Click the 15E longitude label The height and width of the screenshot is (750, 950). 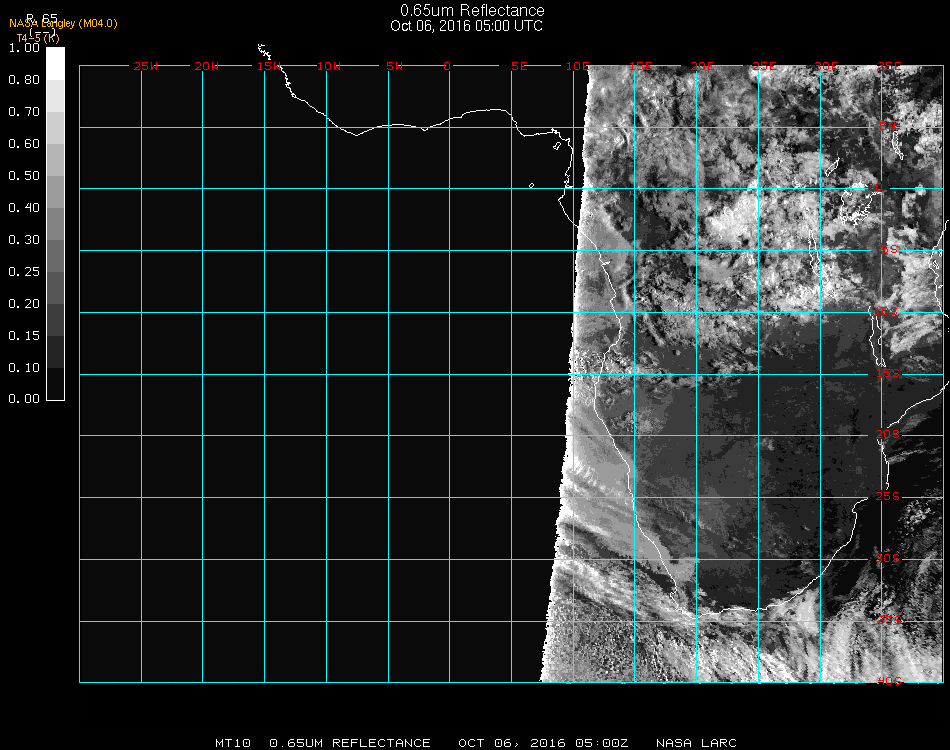pyautogui.click(x=640, y=66)
